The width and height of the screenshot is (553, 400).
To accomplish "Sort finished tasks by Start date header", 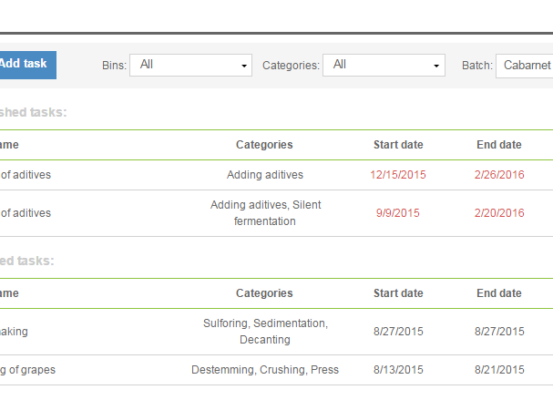I will click(398, 293).
